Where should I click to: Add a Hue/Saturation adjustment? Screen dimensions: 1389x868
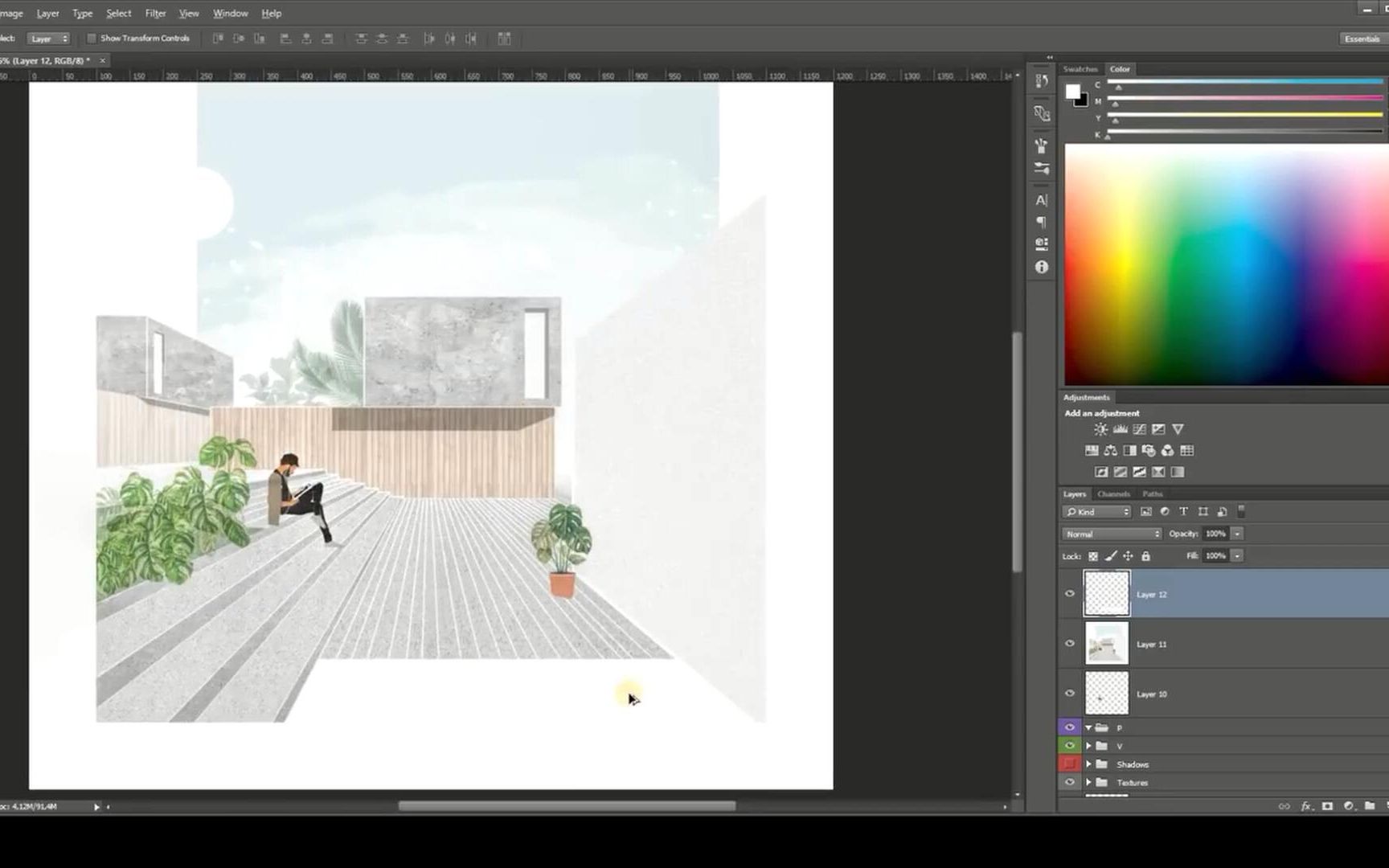(1092, 451)
